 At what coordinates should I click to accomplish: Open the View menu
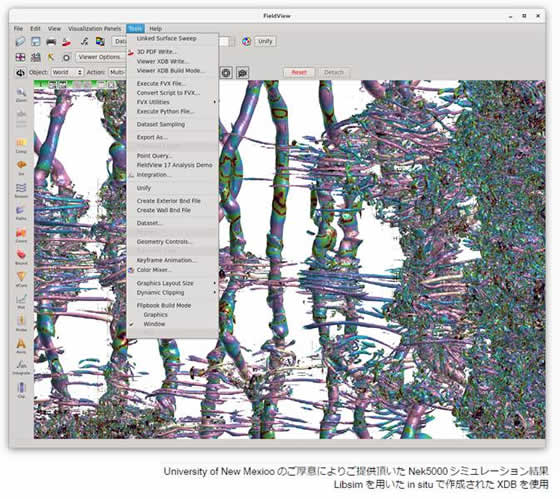click(54, 29)
